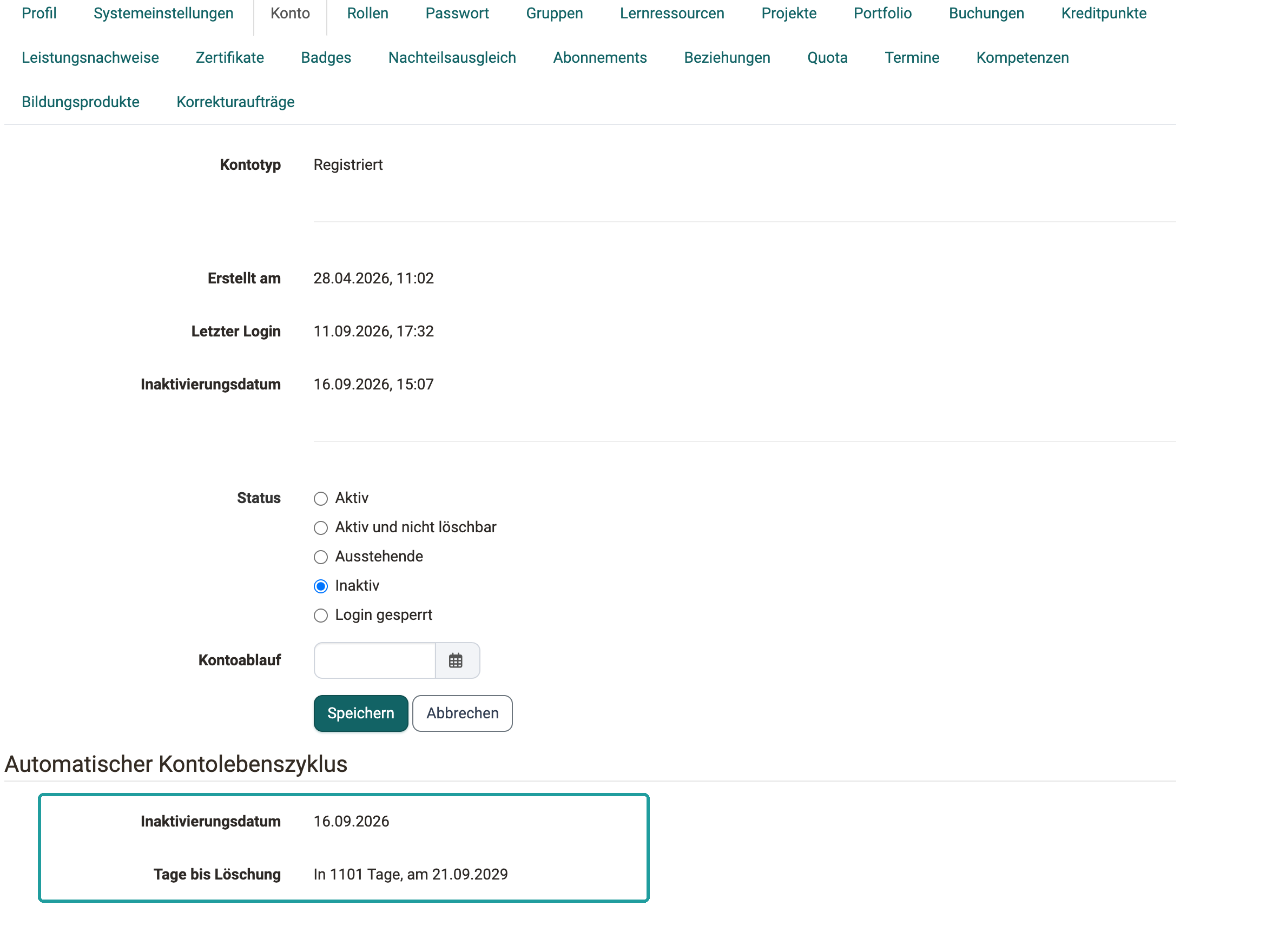The image size is (1266, 952).
Task: Focus the Kontoablauf date input field
Action: tap(375, 662)
